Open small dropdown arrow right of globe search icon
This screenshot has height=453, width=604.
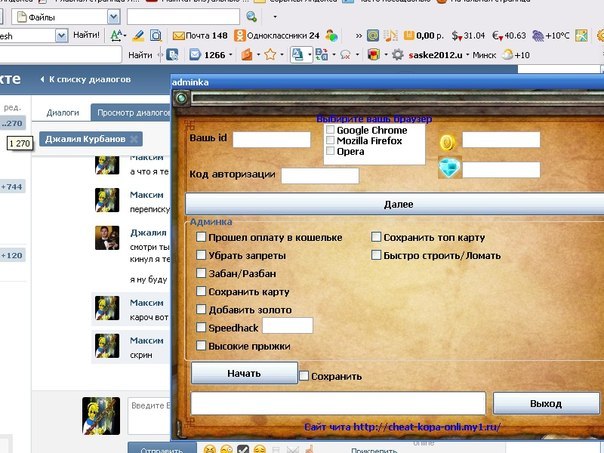pos(275,17)
